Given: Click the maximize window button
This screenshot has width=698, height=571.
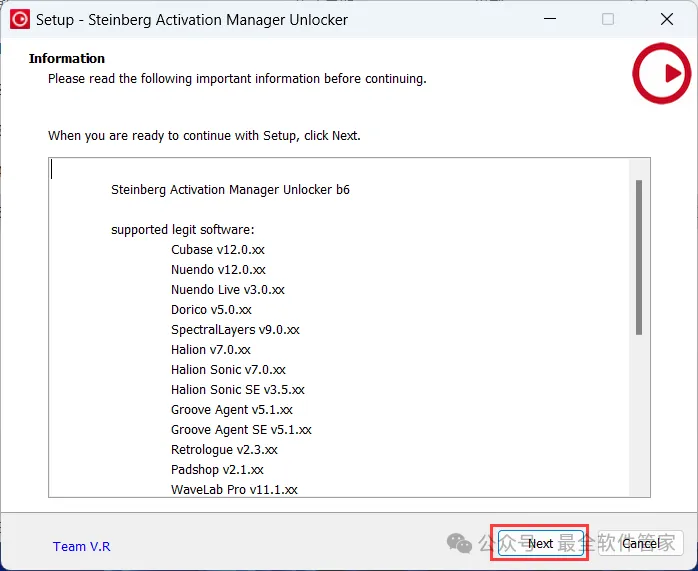Looking at the screenshot, I should pyautogui.click(x=608, y=19).
